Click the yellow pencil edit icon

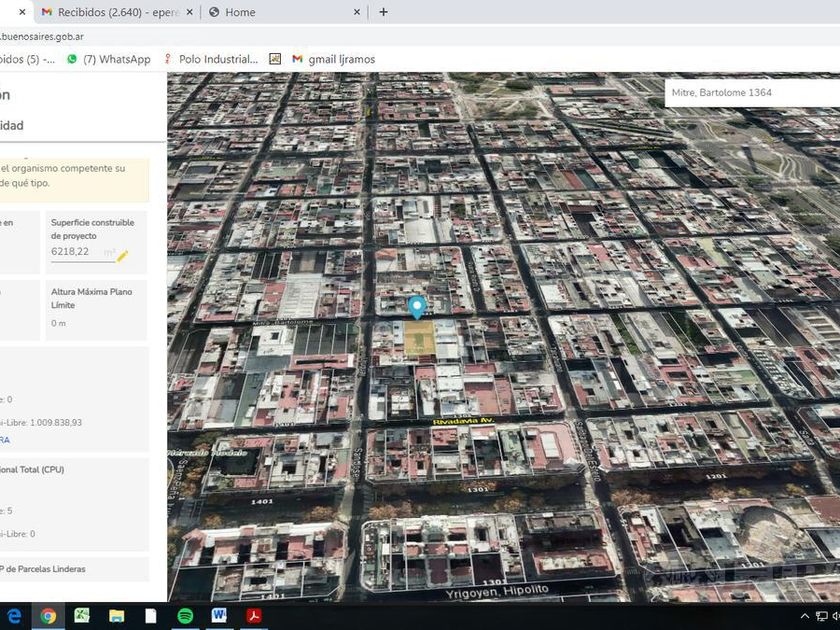click(x=122, y=256)
